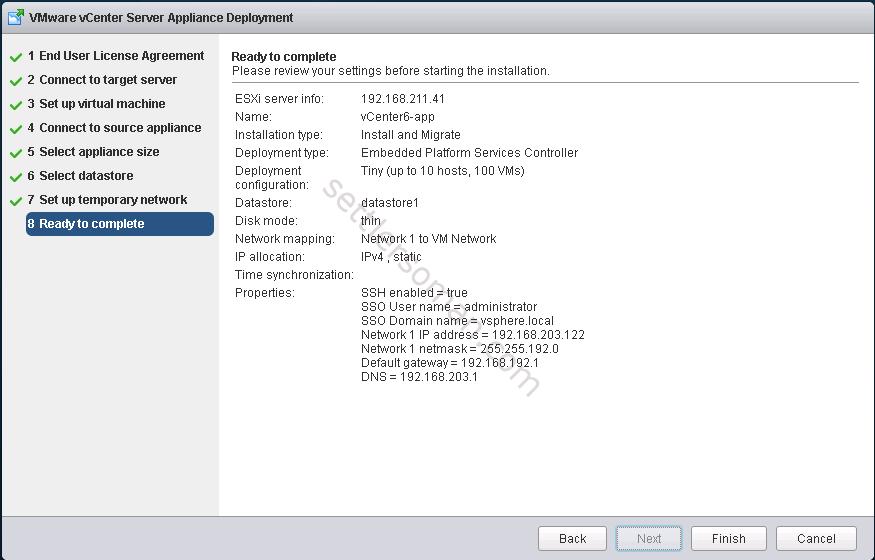Click Tiny (up to 10 hosts, 100 VMs)
The image size is (875, 560).
point(443,171)
